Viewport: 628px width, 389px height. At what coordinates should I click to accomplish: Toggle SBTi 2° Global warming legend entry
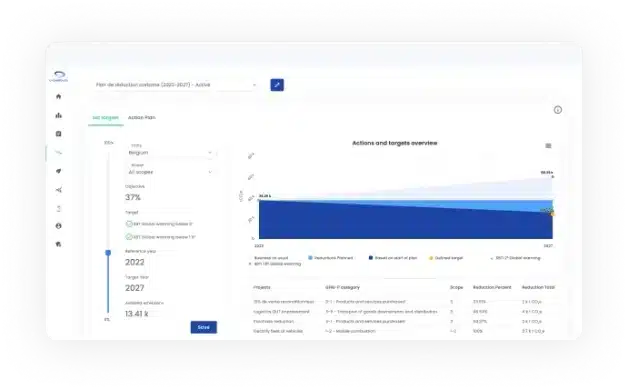[515, 258]
